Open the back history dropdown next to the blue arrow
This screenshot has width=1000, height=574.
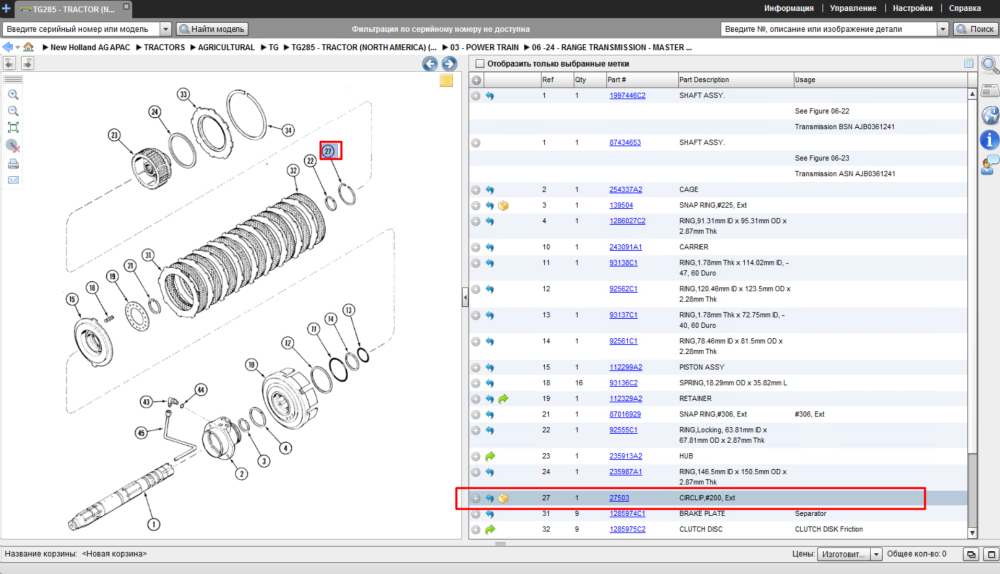coord(17,47)
